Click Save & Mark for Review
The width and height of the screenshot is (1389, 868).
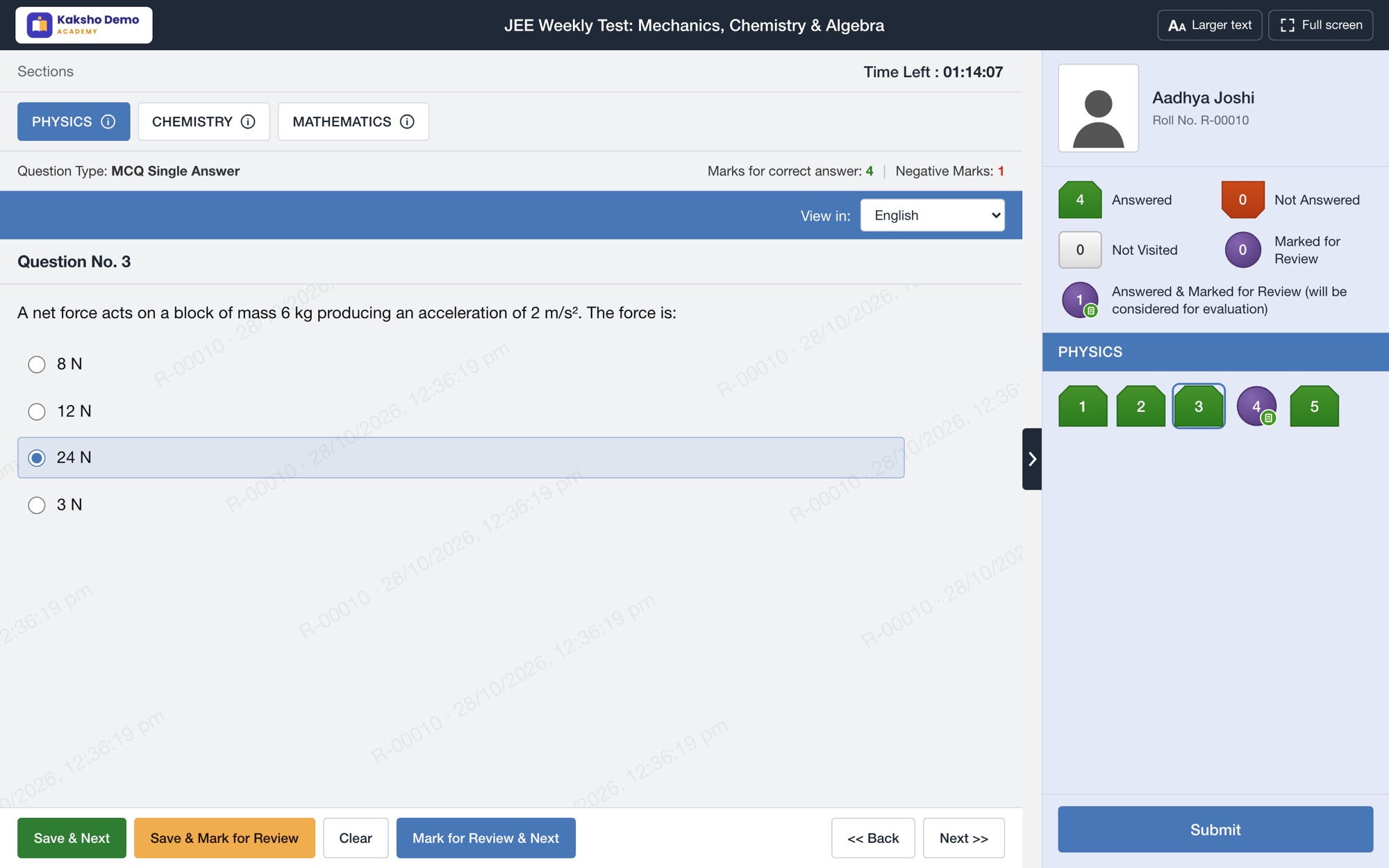point(224,838)
